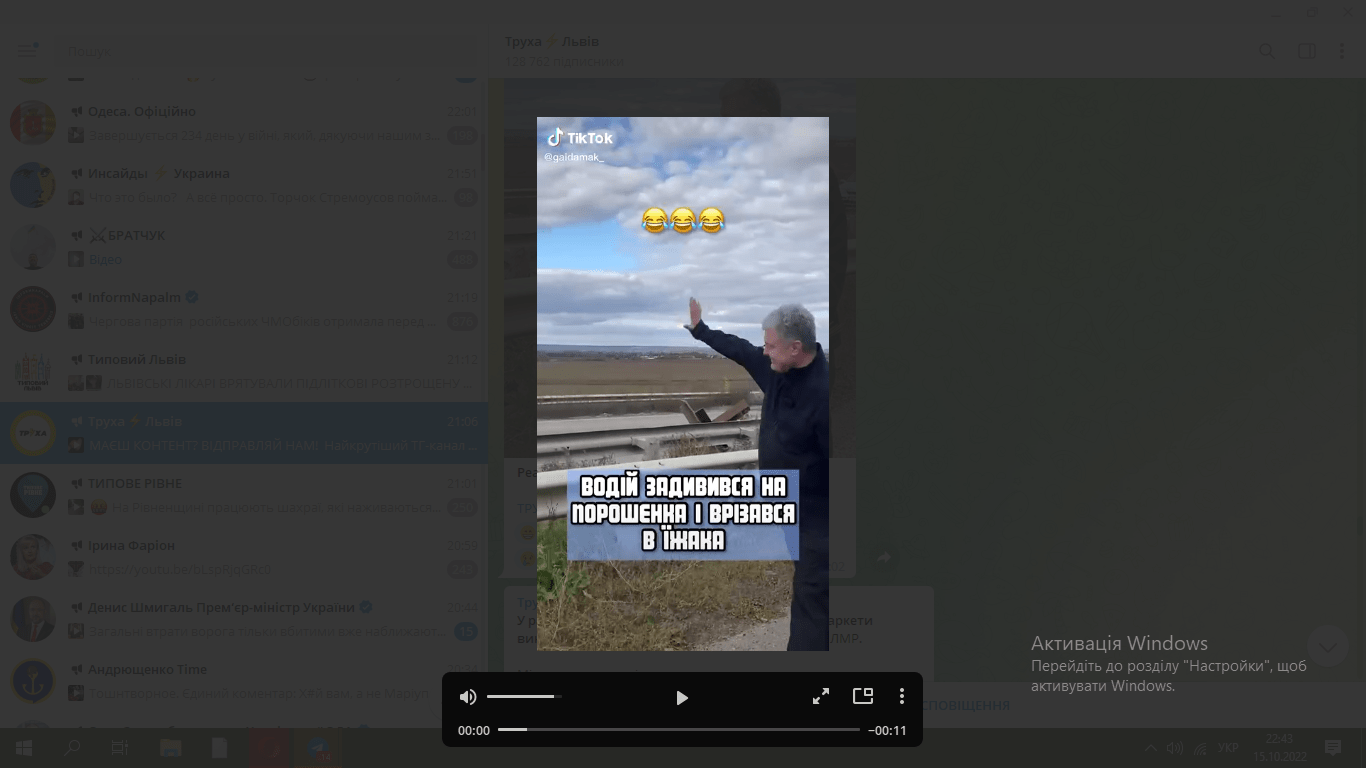Open the ТИПОВЕ РІВНЕ channel
This screenshot has width=1366, height=768.
point(244,495)
